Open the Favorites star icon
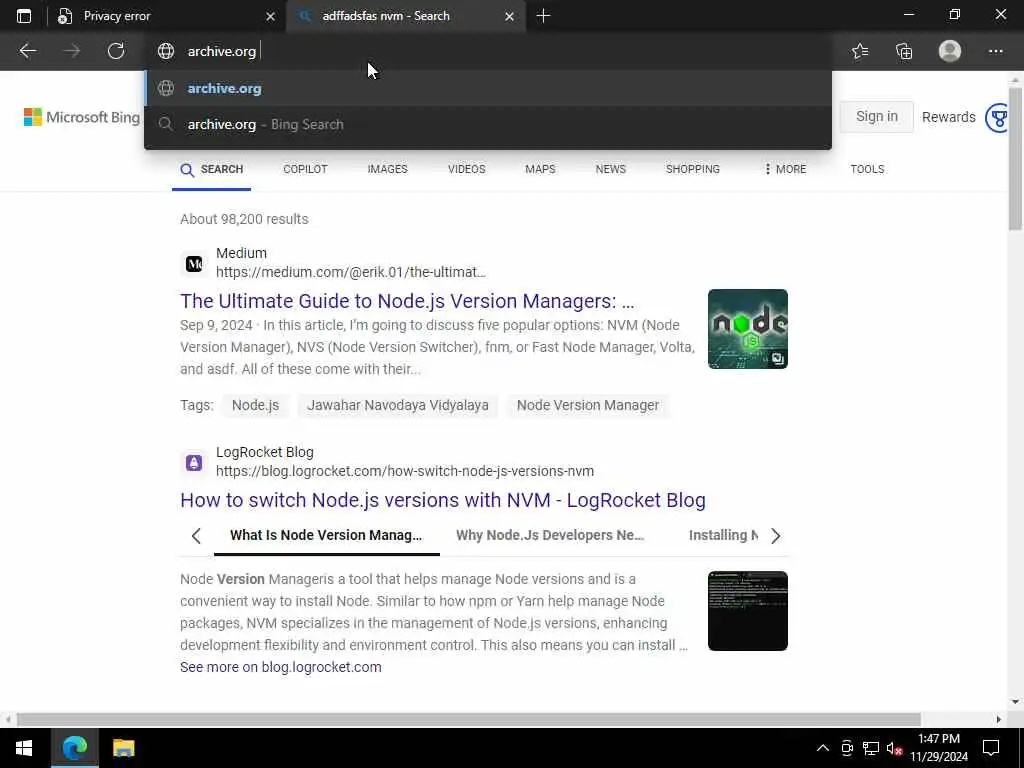1024x768 pixels. click(860, 51)
